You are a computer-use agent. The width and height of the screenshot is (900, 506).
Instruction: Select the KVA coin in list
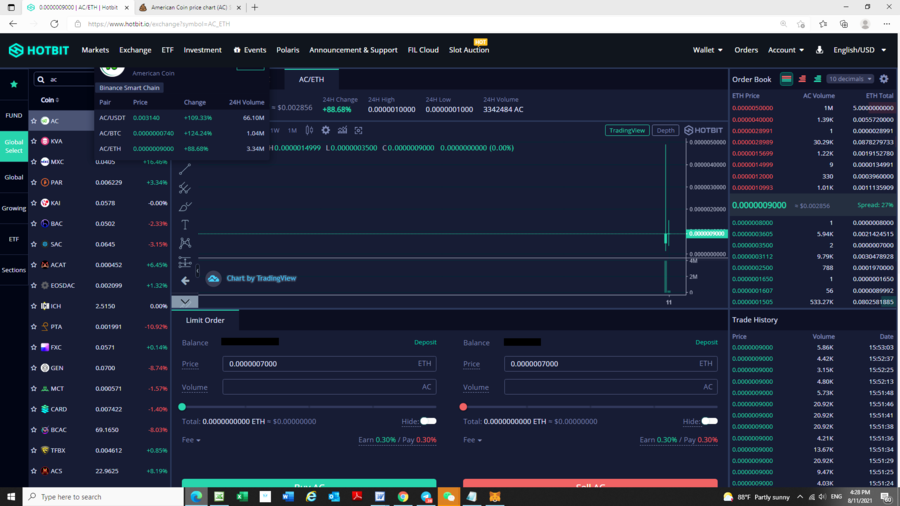tap(56, 141)
